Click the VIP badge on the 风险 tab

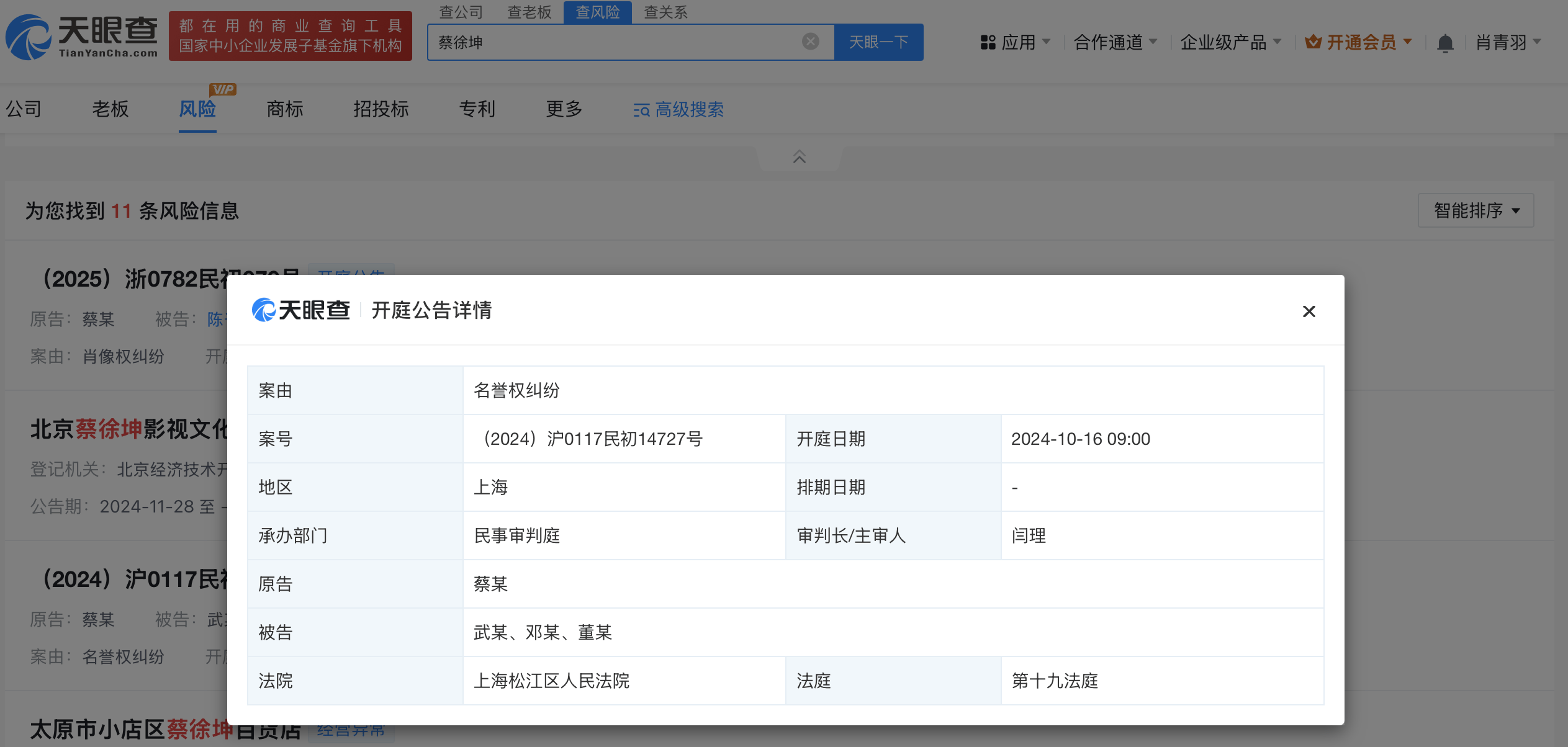point(222,89)
